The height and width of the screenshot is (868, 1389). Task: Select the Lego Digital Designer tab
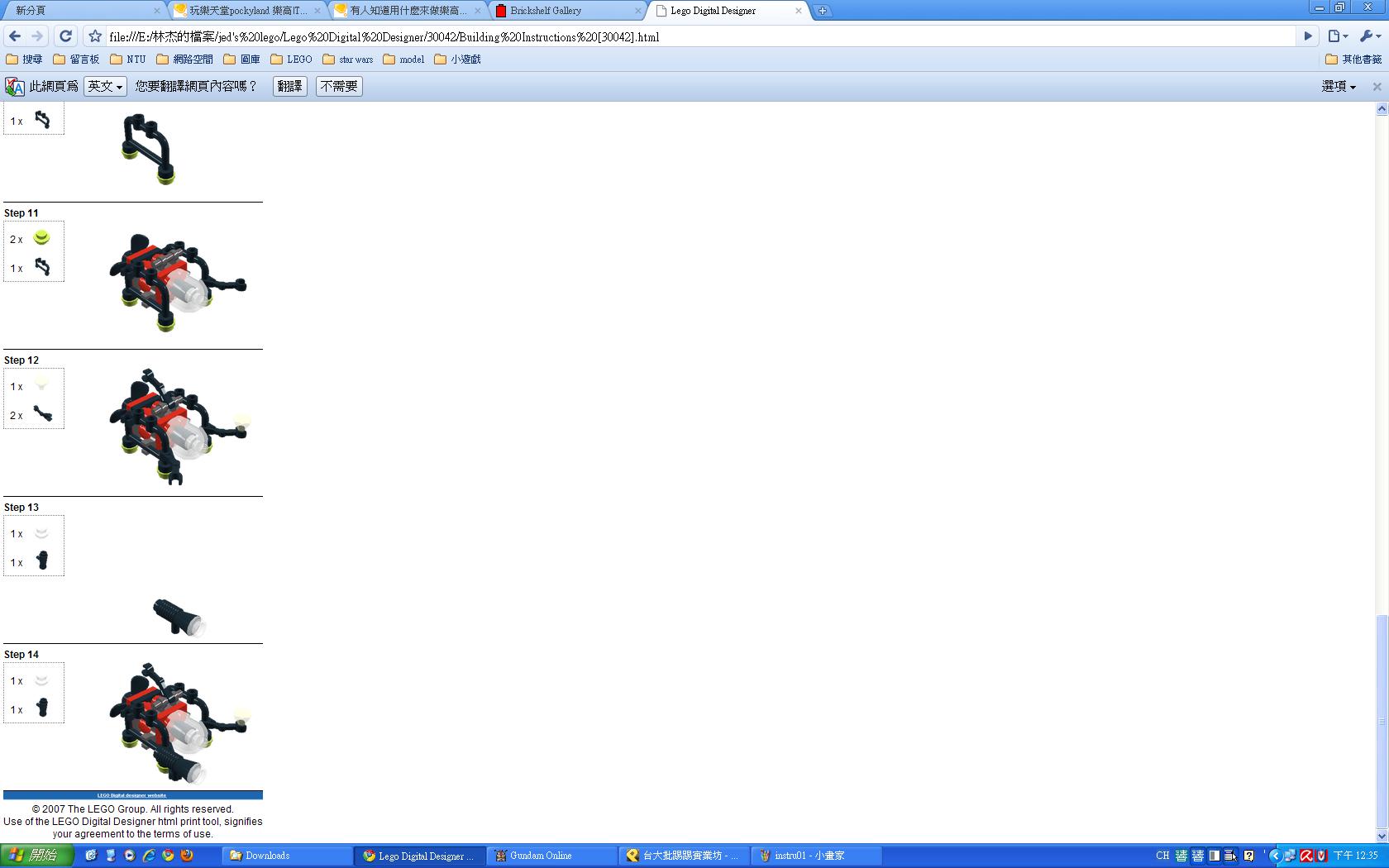tap(729, 11)
